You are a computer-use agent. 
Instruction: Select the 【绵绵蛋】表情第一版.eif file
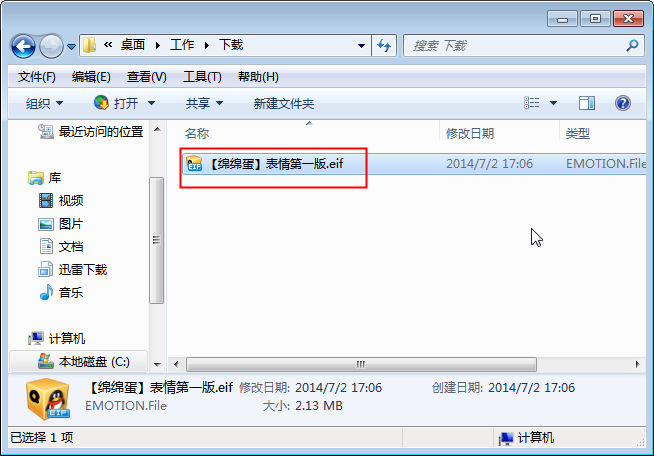[x=275, y=164]
